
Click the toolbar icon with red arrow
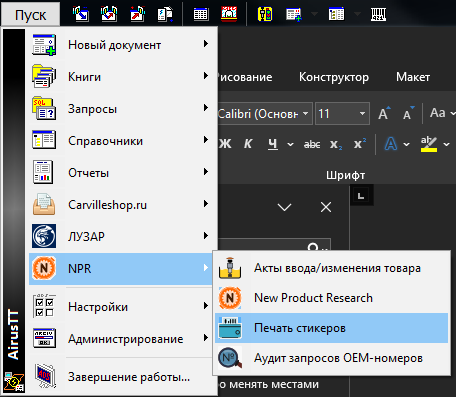(137, 14)
